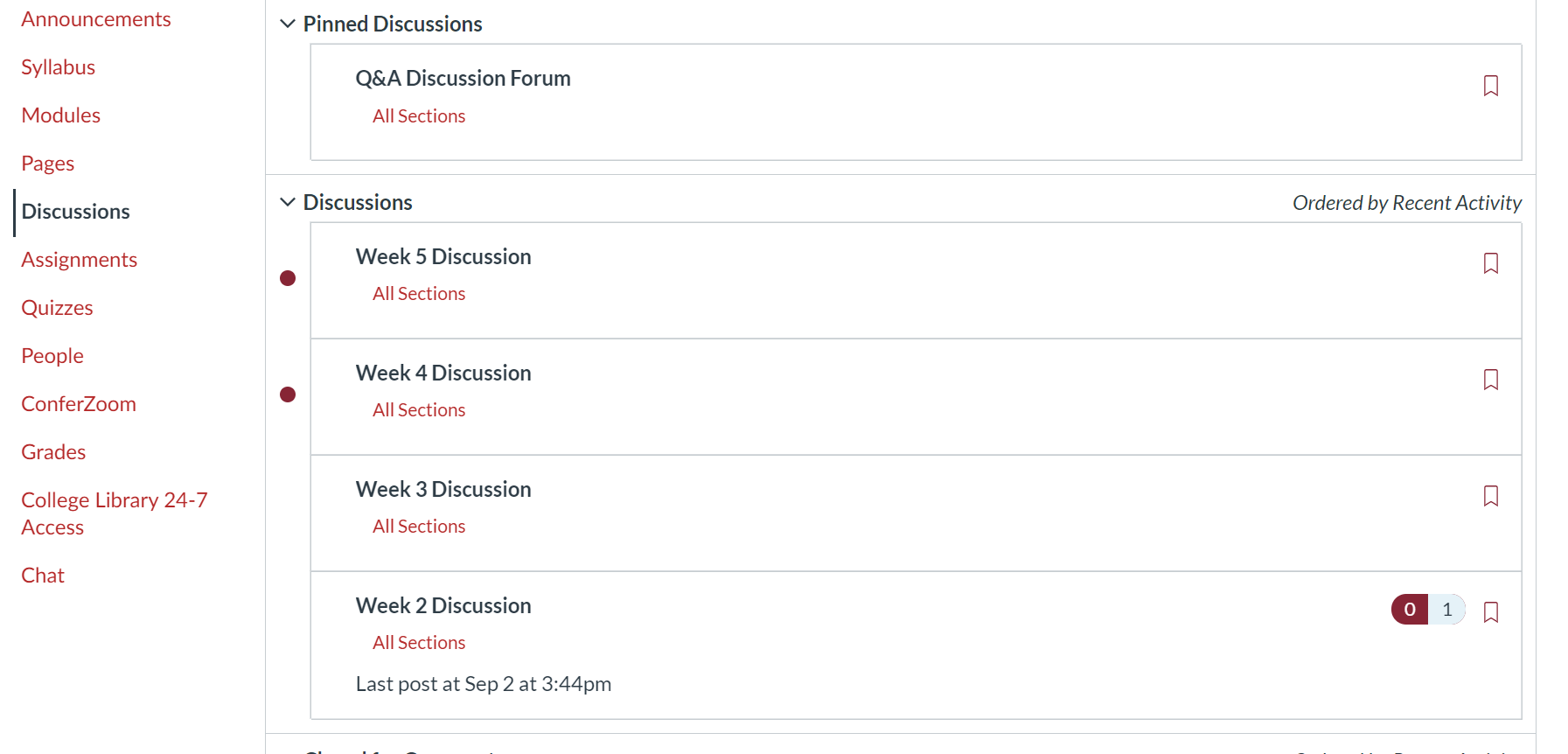Go to the Modules page
This screenshot has height=754, width=1568.
pyautogui.click(x=61, y=115)
